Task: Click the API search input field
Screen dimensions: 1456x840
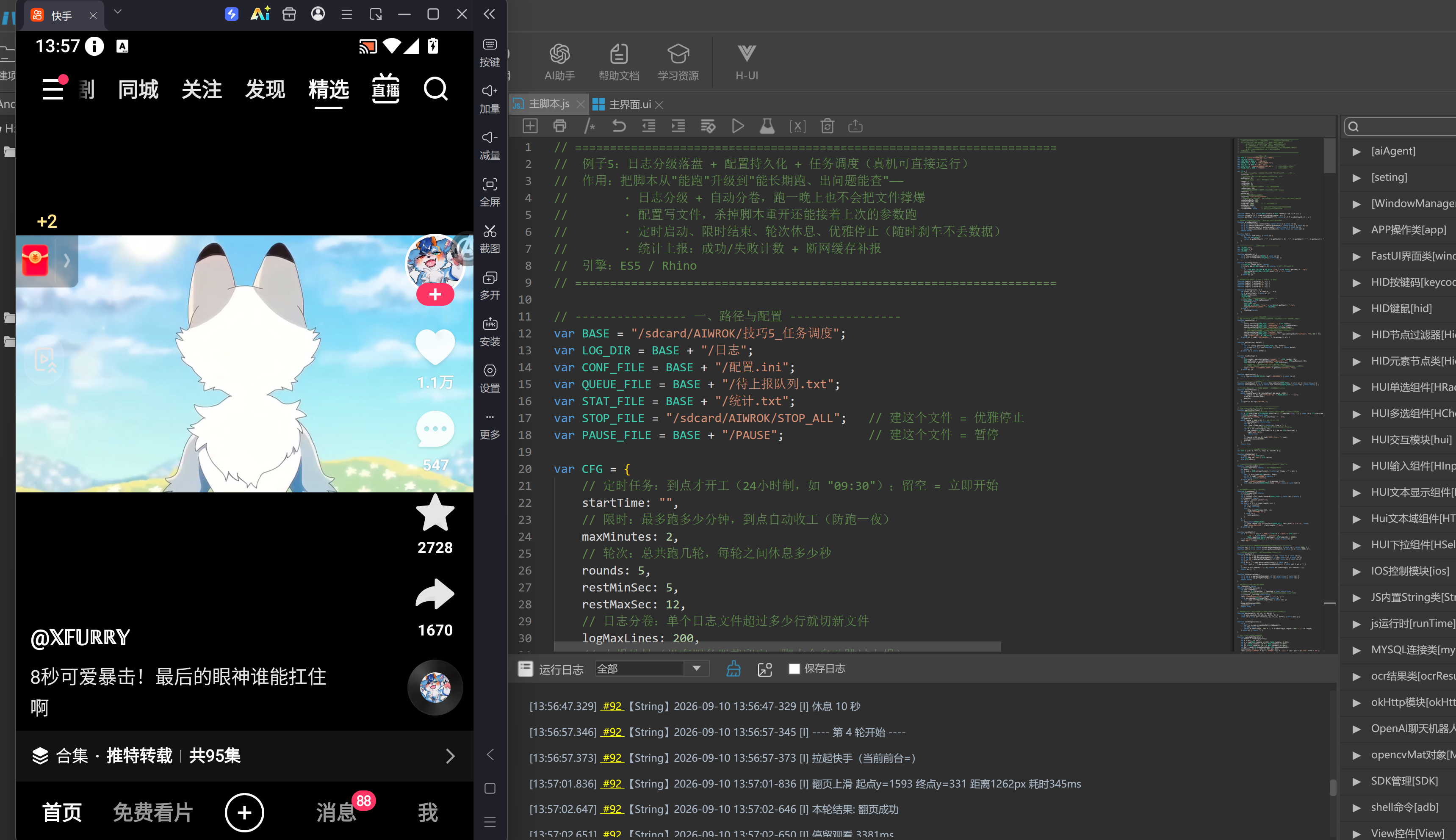Action: (x=1402, y=126)
